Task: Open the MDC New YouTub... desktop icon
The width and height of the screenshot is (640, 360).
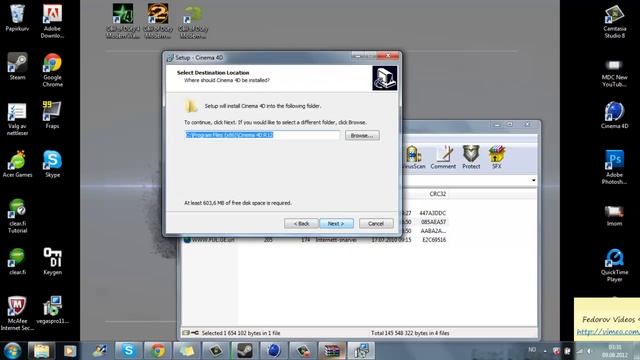Action: 615,73
